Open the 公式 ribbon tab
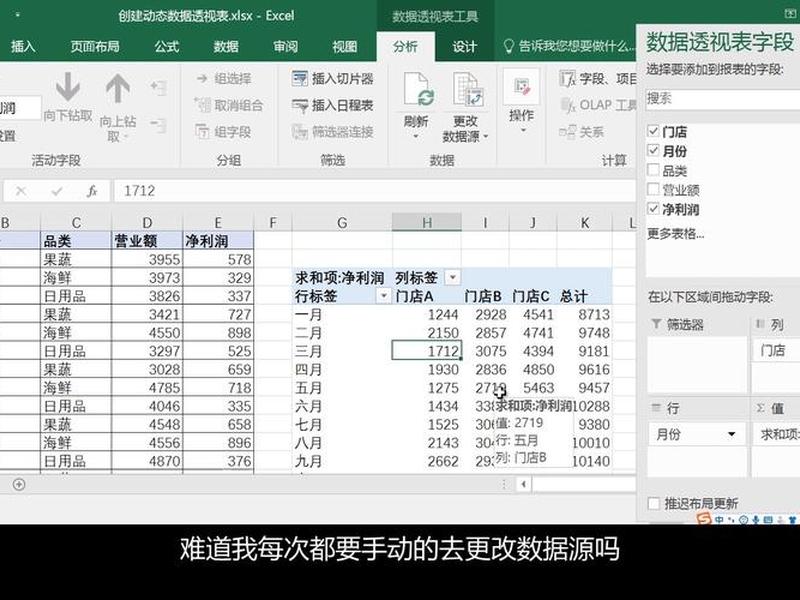800x600 pixels. tap(167, 47)
